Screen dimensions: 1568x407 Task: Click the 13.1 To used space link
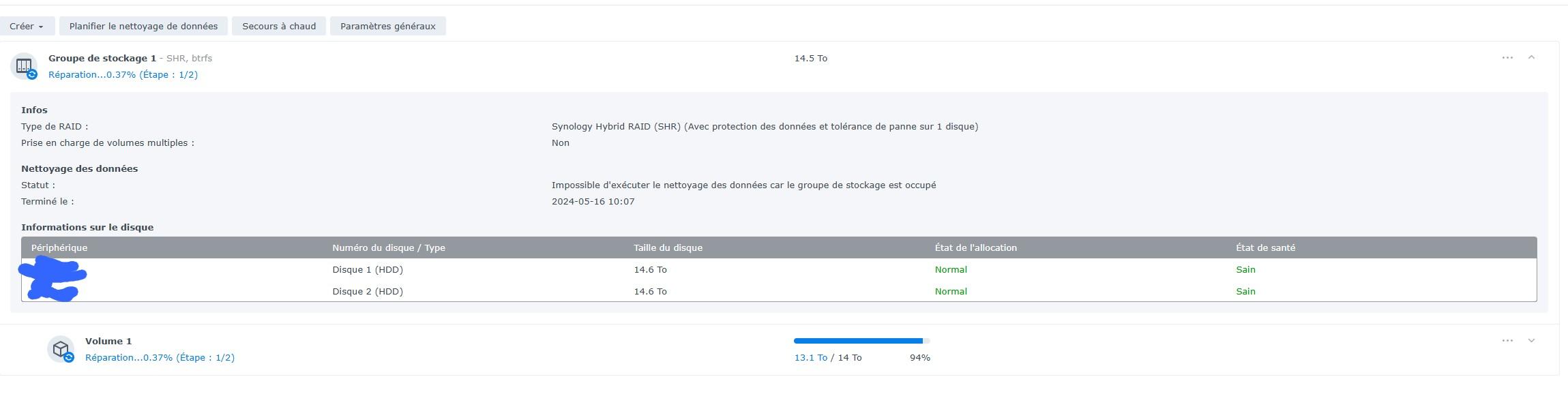pyautogui.click(x=810, y=358)
